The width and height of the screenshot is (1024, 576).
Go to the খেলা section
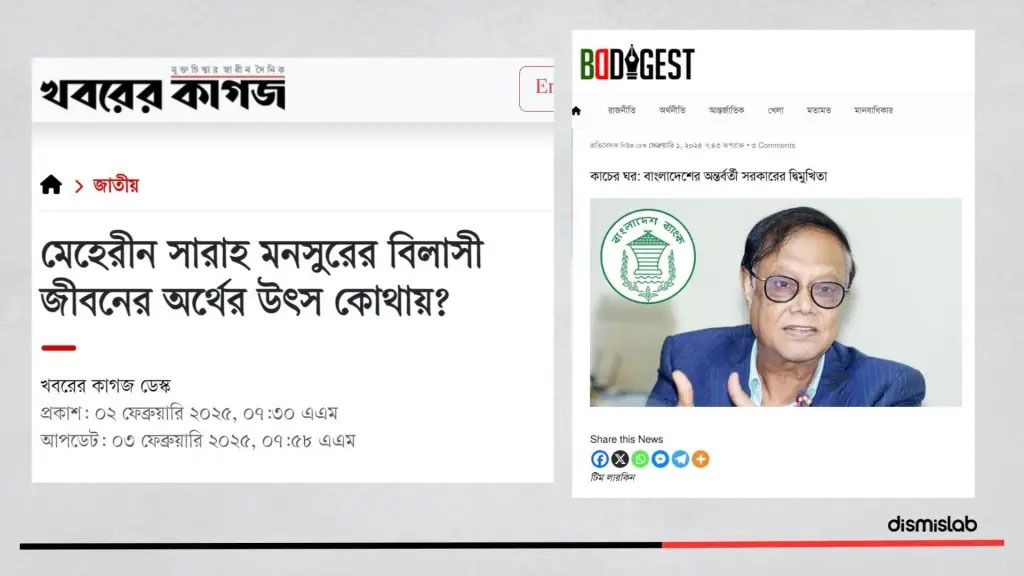coord(776,110)
